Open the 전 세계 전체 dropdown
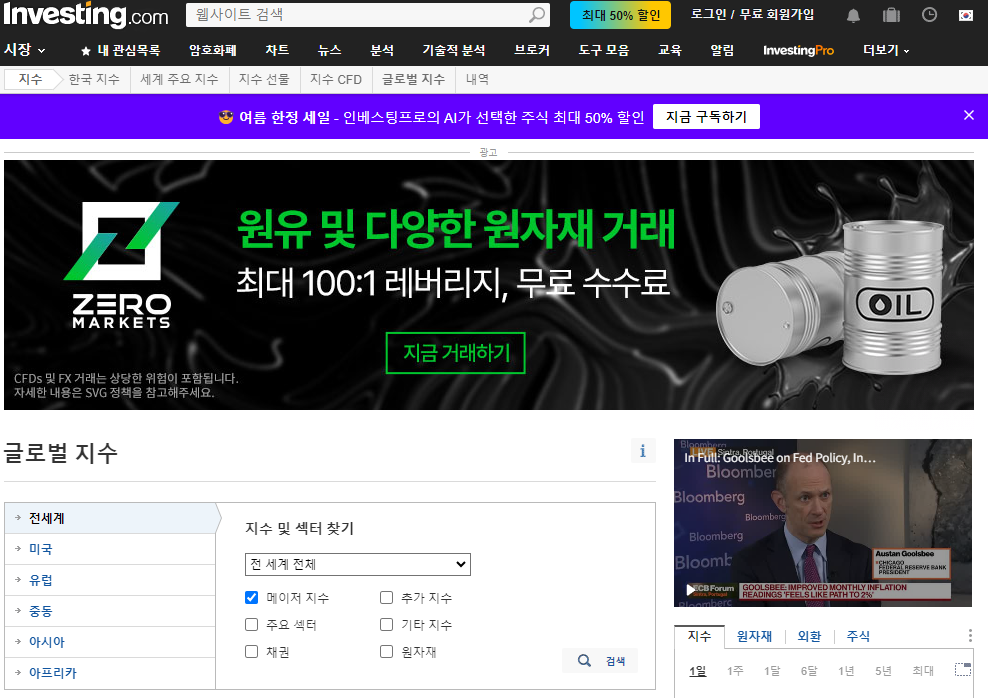This screenshot has height=698, width=988. tap(357, 563)
